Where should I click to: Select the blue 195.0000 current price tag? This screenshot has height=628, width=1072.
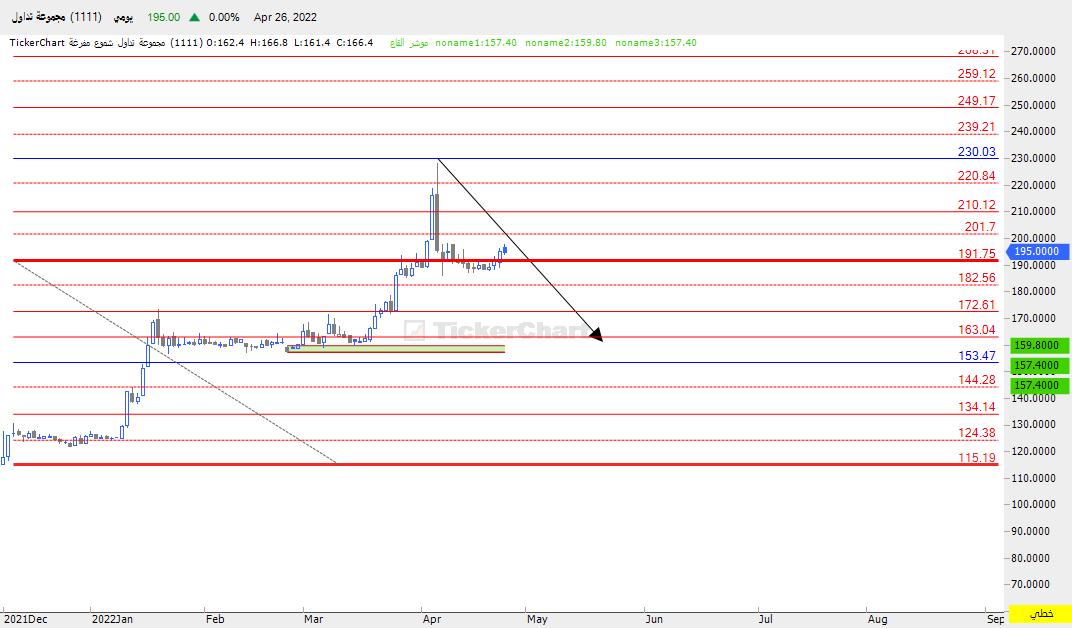click(x=1038, y=252)
